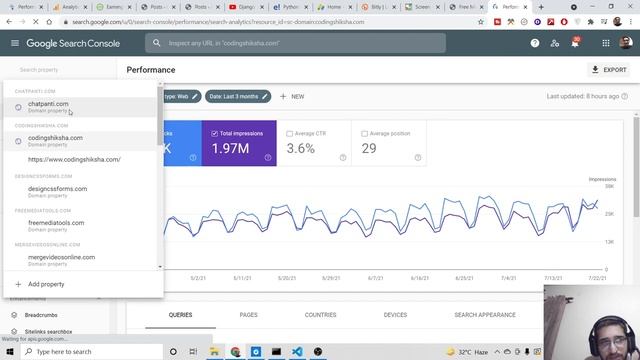The height and width of the screenshot is (360, 640).
Task: Click the Type here to search taskbar box
Action: [x=91, y=351]
